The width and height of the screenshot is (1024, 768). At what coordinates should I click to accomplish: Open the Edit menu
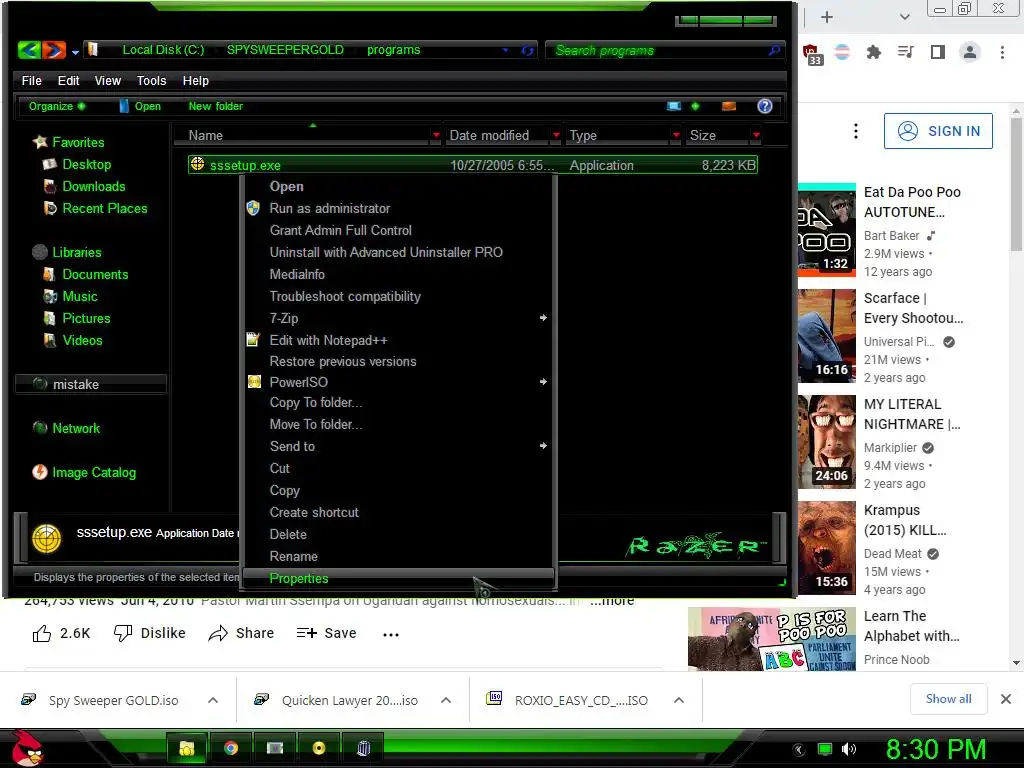pos(68,80)
